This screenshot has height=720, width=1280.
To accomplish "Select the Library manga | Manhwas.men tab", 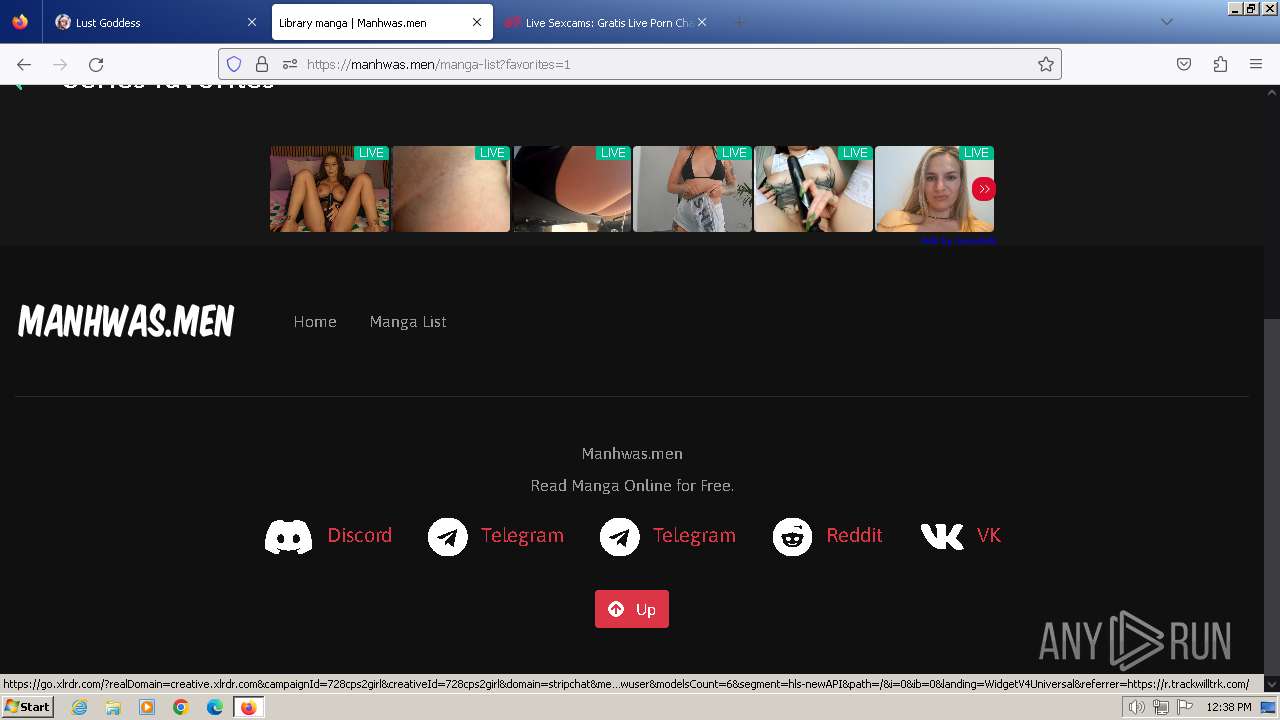I will tap(380, 22).
